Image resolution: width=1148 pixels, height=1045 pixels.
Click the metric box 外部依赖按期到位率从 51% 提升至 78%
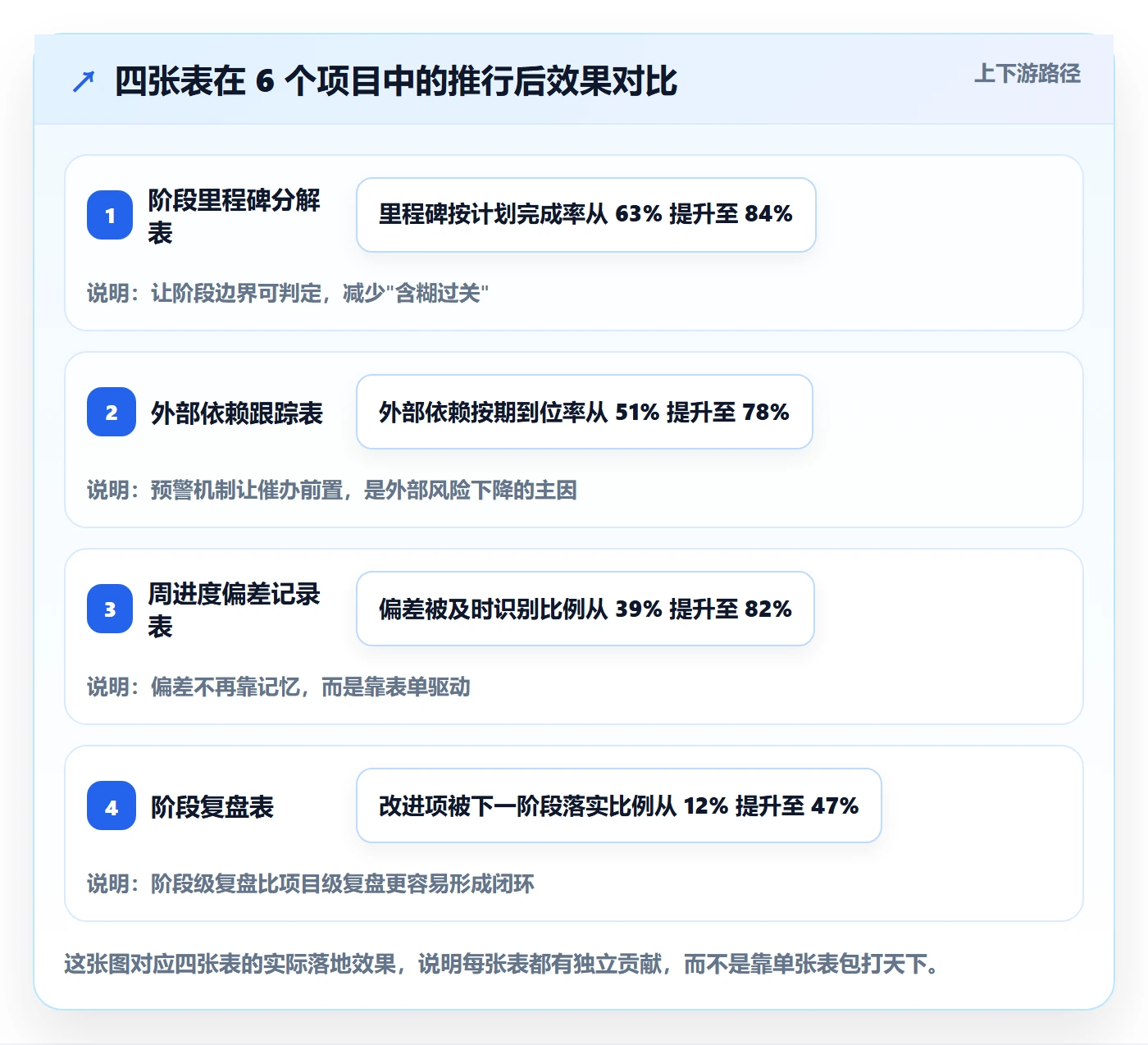(x=584, y=412)
